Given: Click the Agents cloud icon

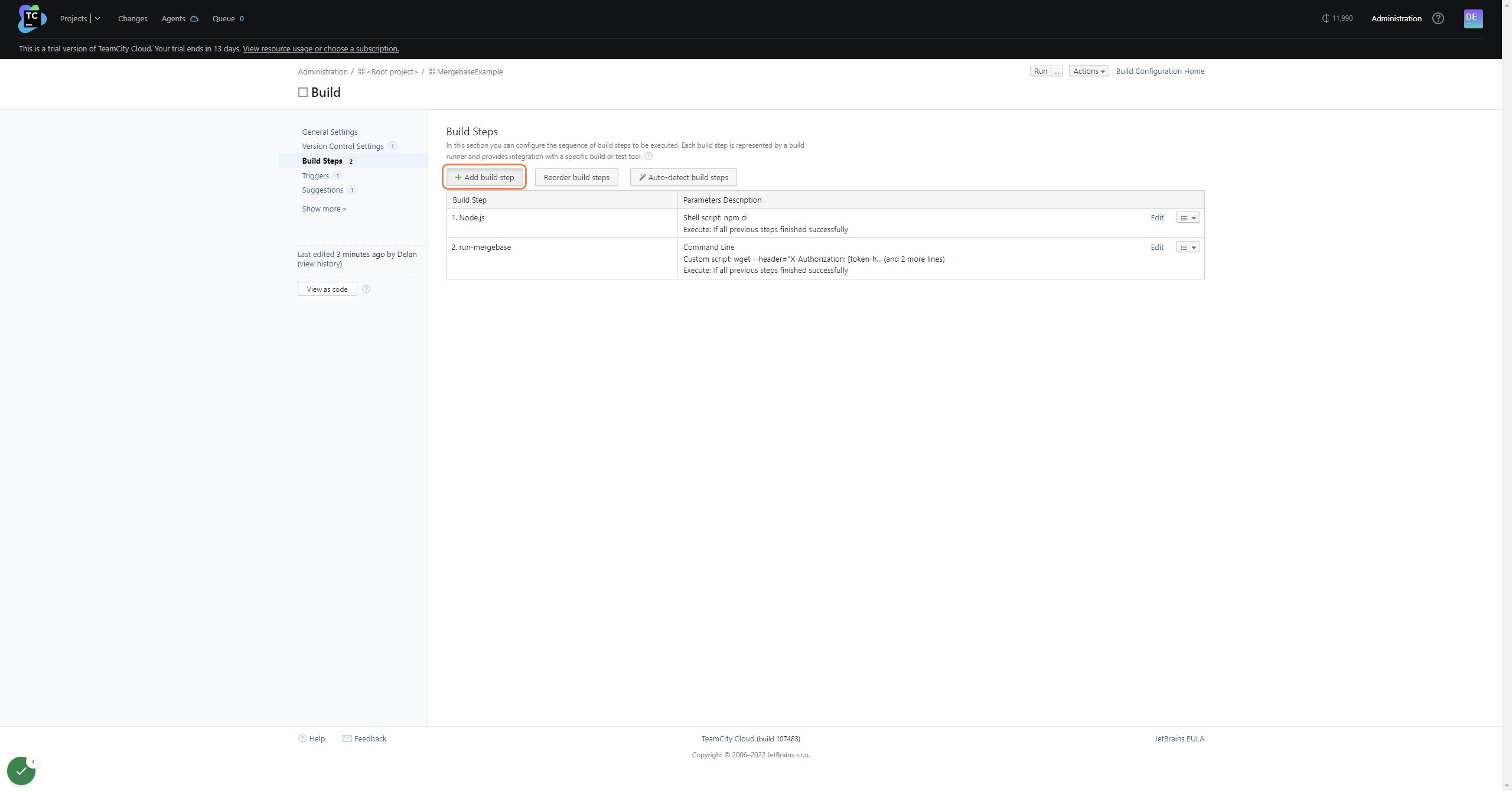Looking at the screenshot, I should point(194,19).
